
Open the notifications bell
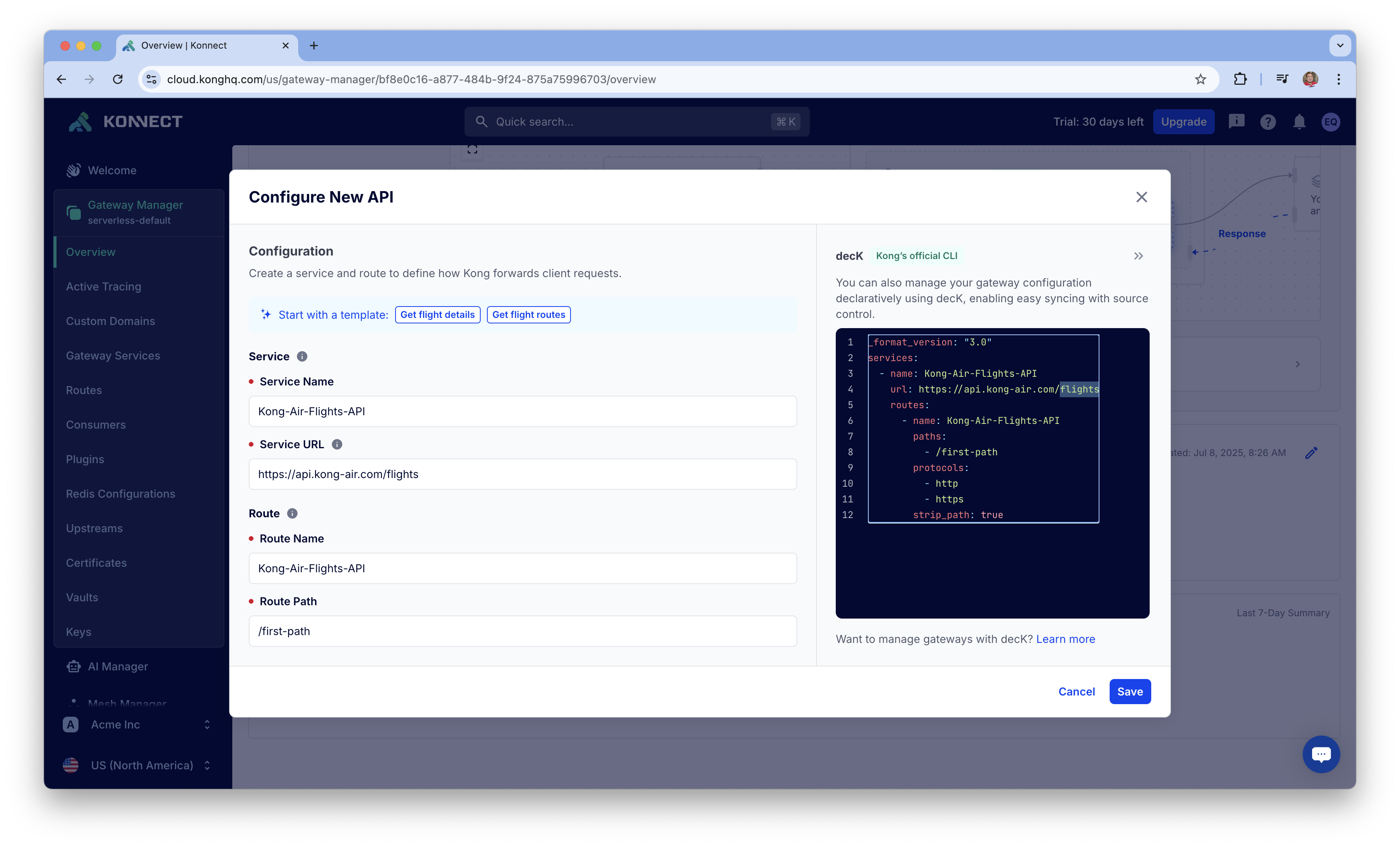click(x=1299, y=122)
